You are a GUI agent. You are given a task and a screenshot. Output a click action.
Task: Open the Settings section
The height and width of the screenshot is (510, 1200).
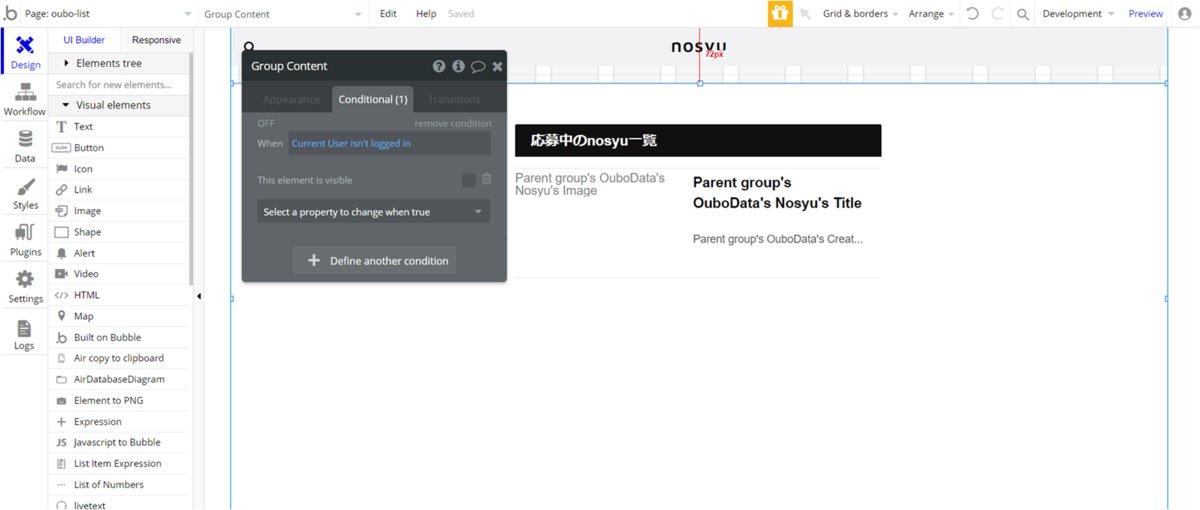click(x=25, y=287)
